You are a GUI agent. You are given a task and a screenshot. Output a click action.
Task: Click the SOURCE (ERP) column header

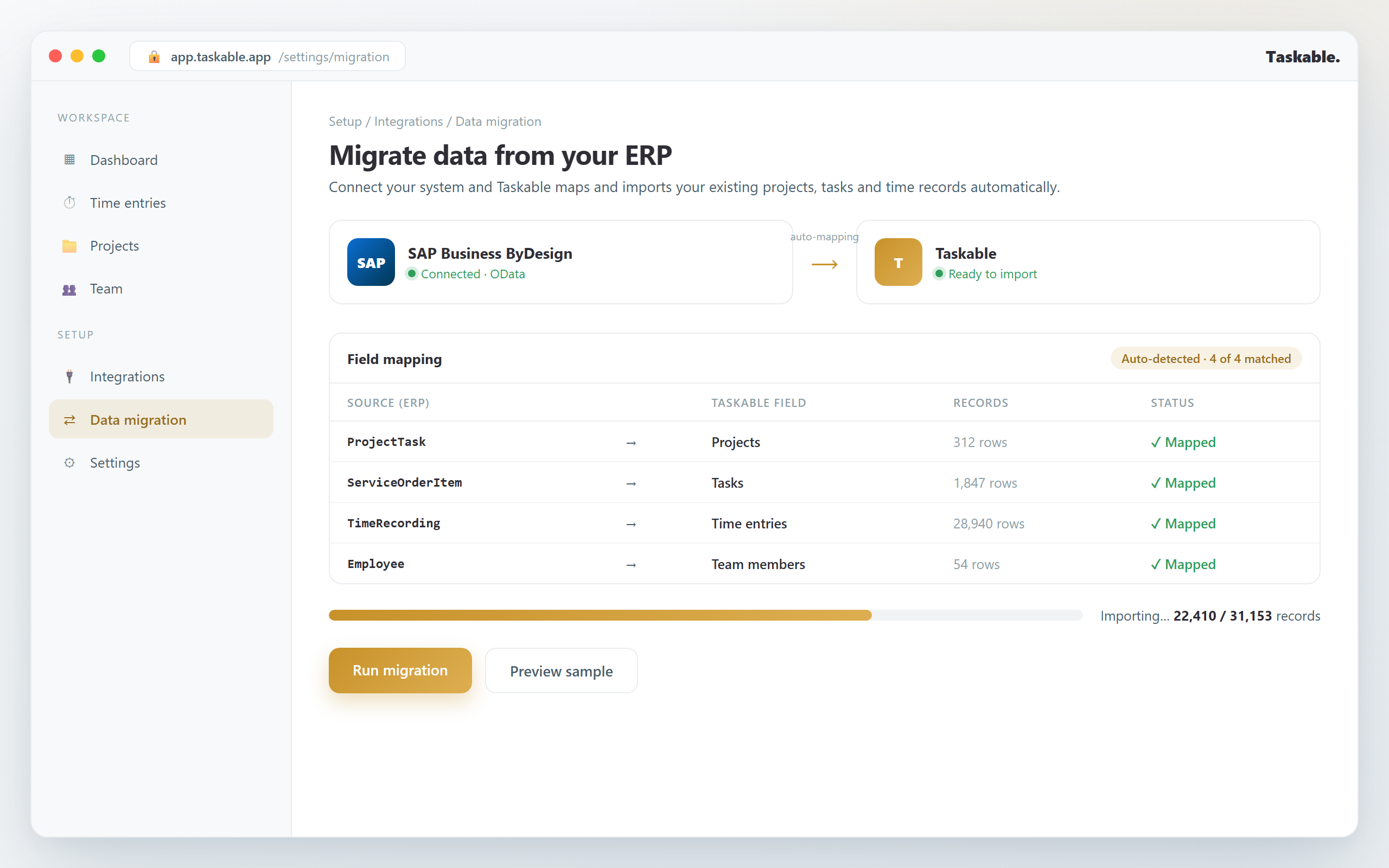tap(388, 403)
